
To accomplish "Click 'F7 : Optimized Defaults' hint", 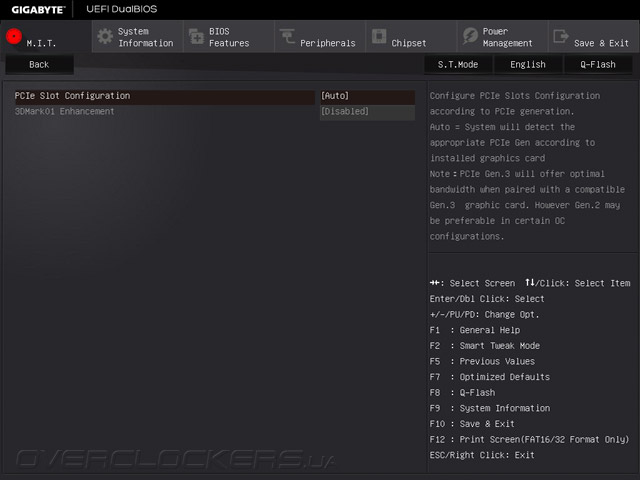I will tap(489, 377).
